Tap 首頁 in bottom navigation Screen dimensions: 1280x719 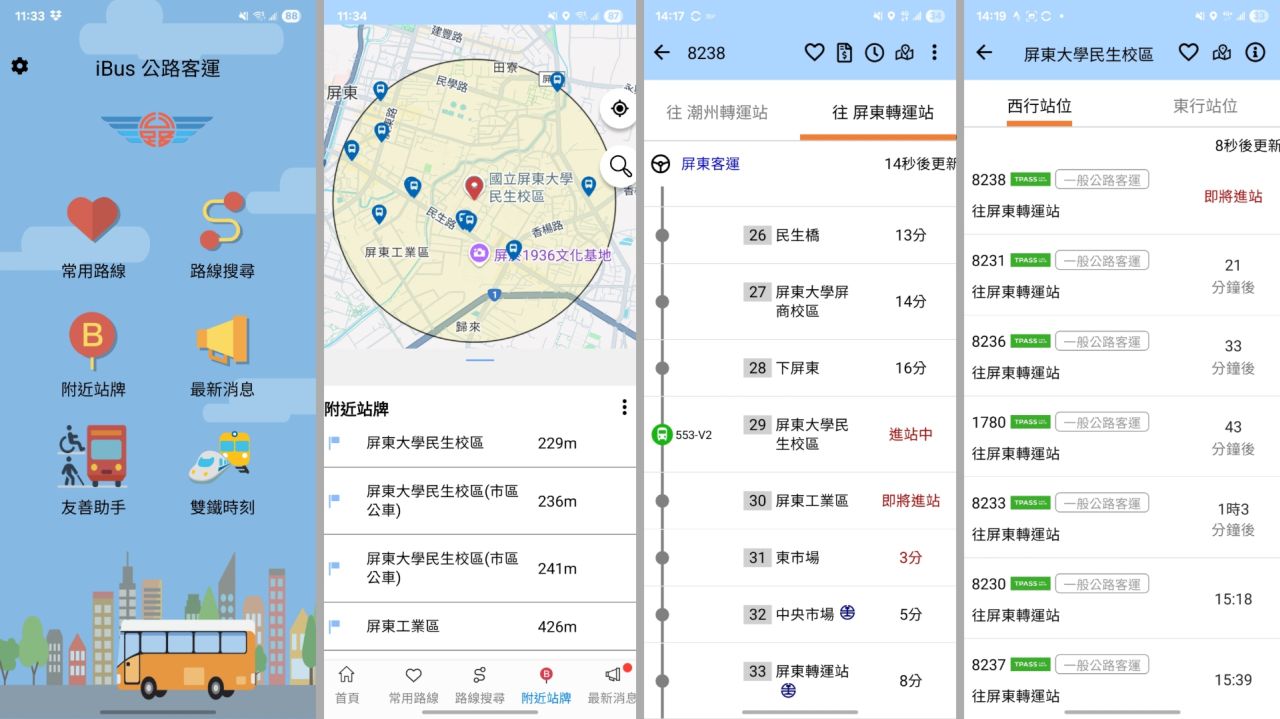coord(346,685)
